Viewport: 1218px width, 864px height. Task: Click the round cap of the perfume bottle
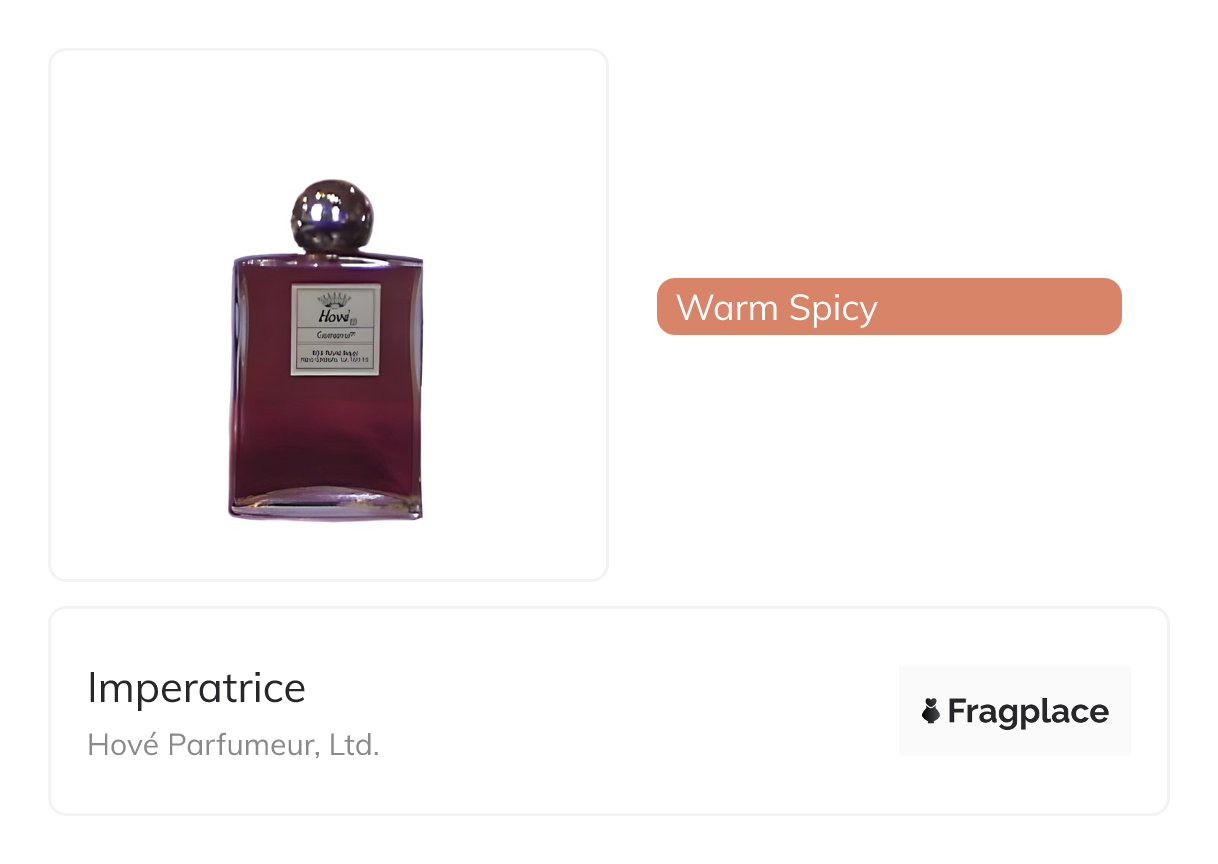(x=331, y=214)
